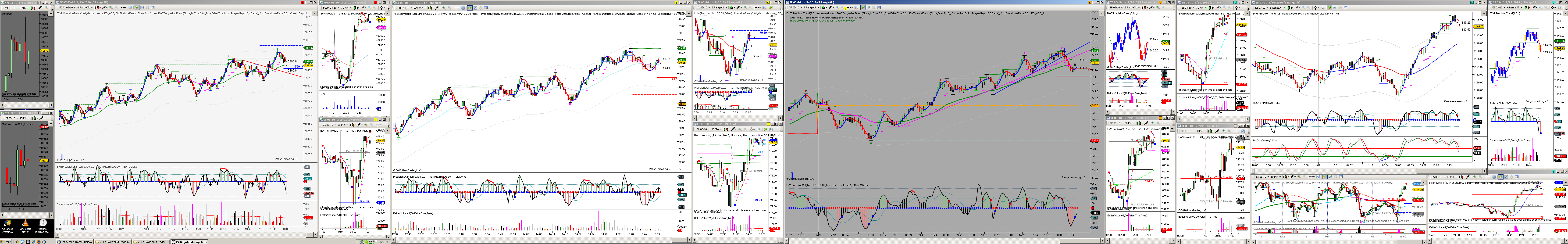Toggle Chart Trader in CL 5 RangeAlt chart
This screenshot has height=244, width=1568.
click(x=771, y=7)
